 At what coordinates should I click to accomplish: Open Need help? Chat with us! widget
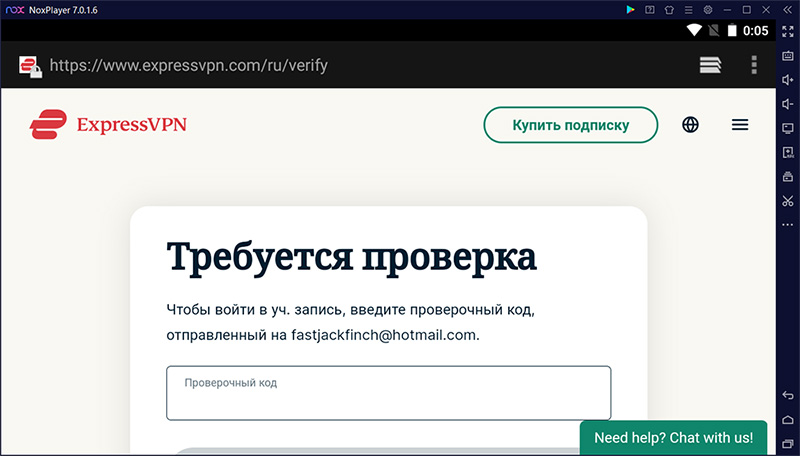[x=673, y=438]
